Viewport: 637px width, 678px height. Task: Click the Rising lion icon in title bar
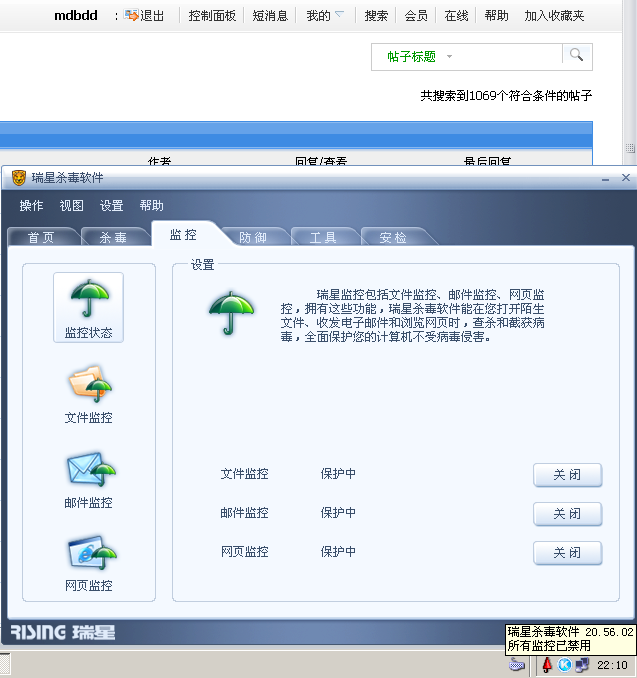(x=19, y=178)
